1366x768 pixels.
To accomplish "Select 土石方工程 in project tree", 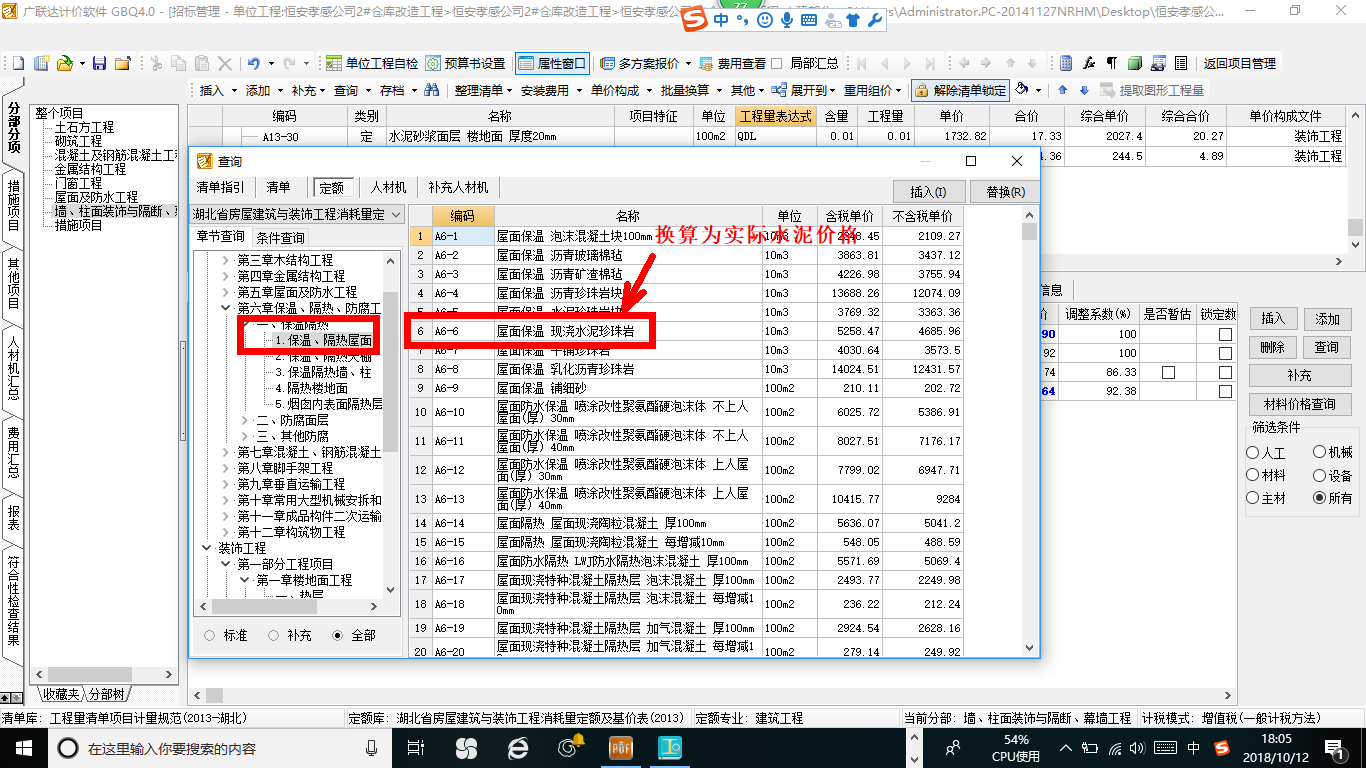I will tap(84, 128).
